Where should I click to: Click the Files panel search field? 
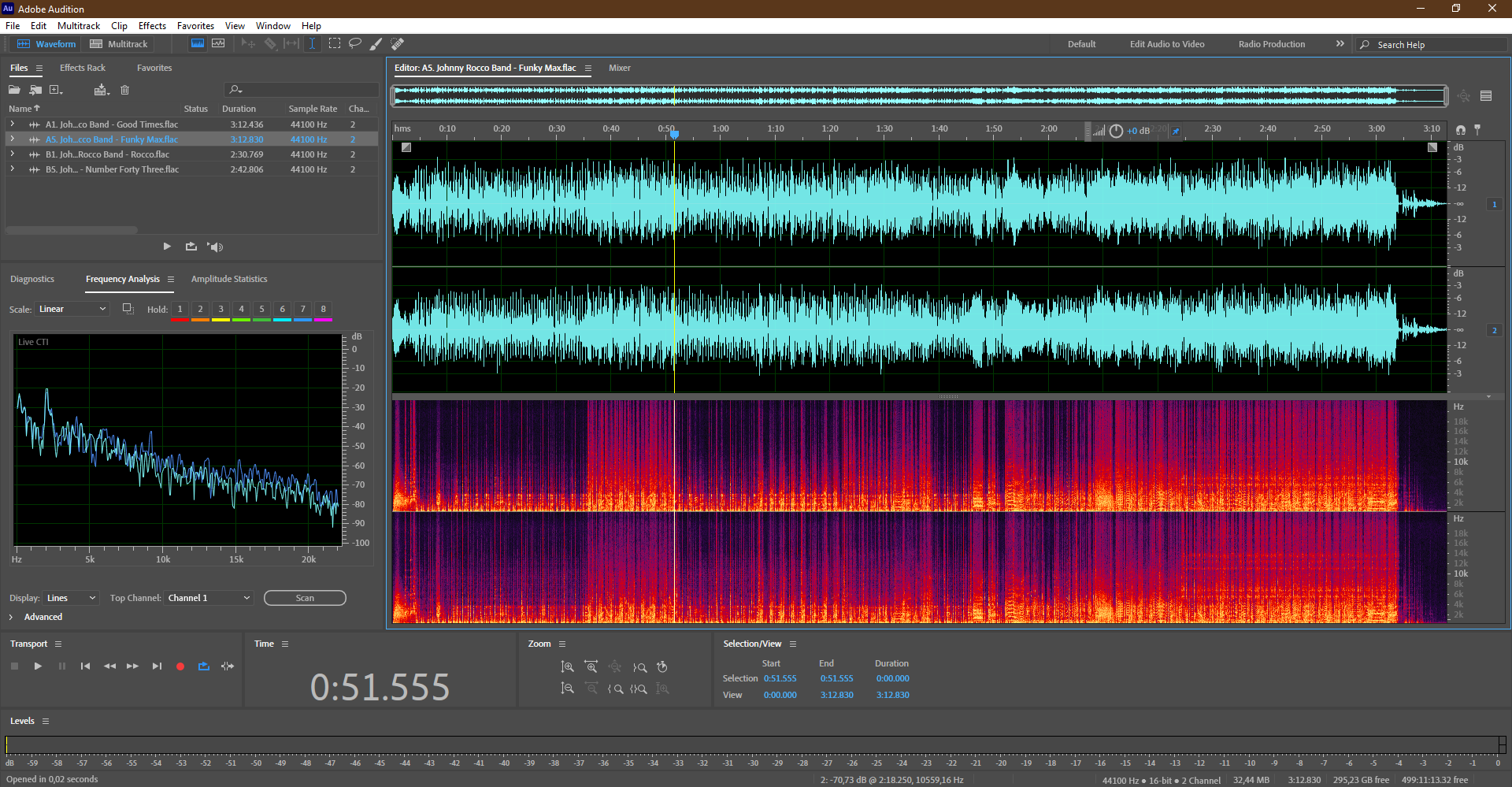(x=302, y=90)
